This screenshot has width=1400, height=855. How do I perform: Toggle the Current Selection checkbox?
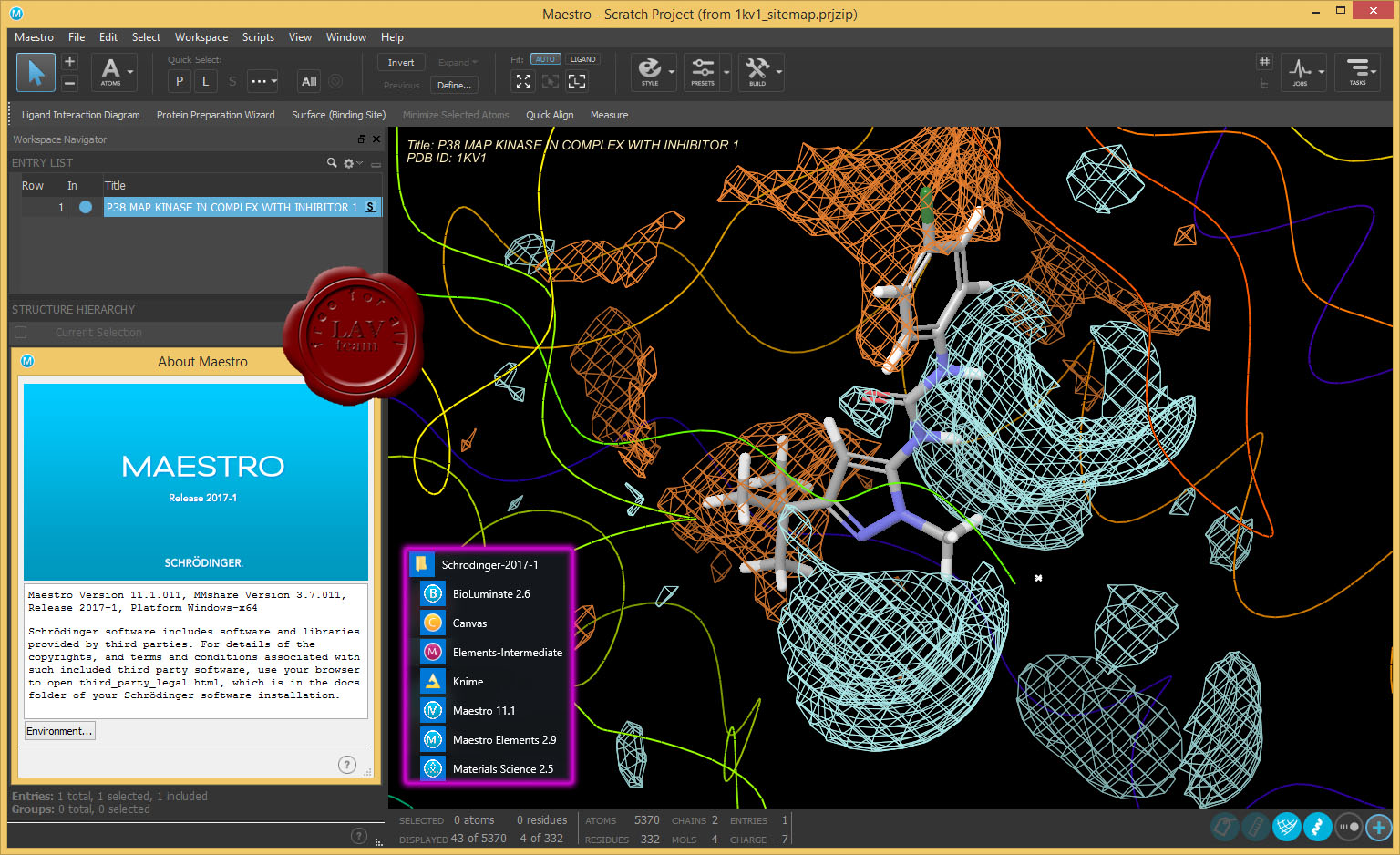pos(21,333)
